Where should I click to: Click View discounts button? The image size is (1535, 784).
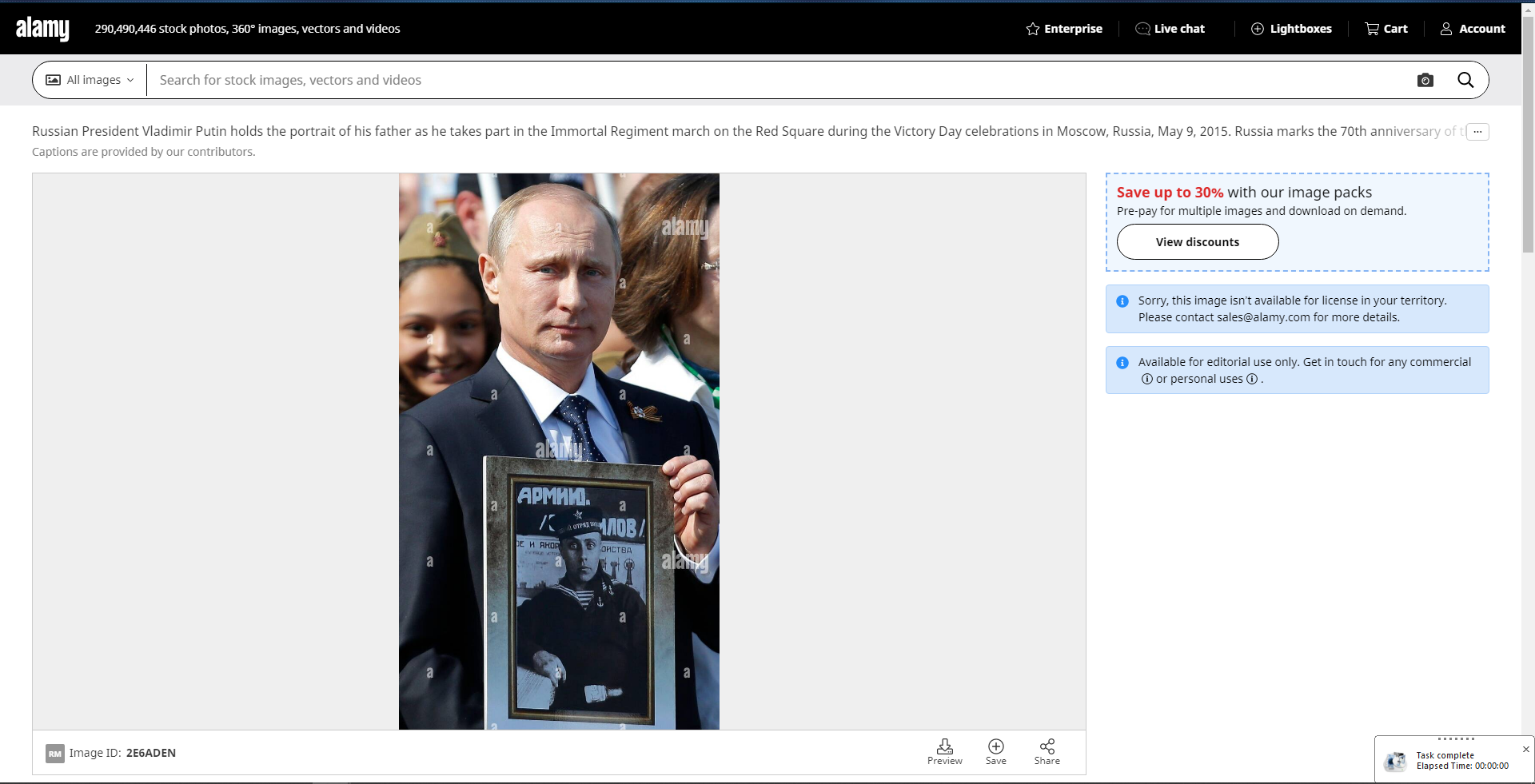coord(1198,241)
